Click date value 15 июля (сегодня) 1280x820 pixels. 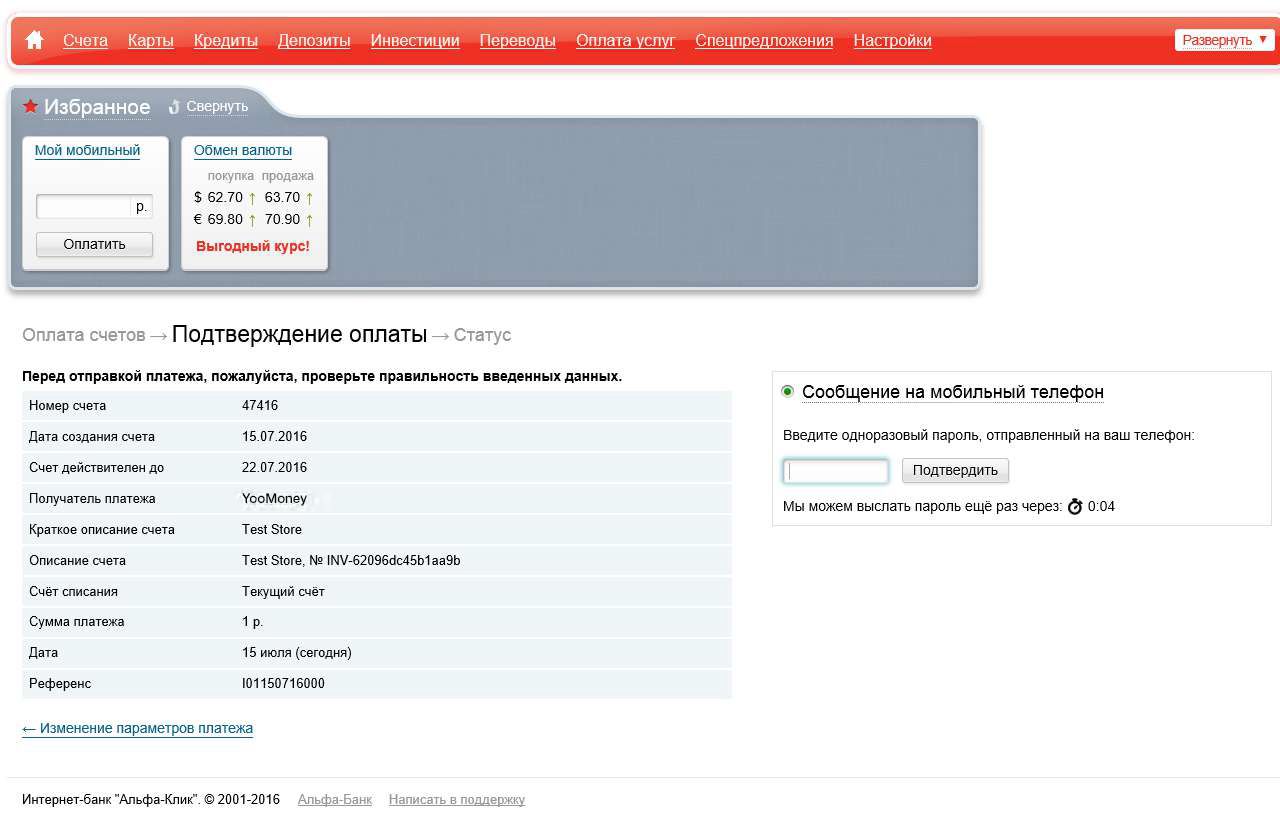pyautogui.click(x=297, y=653)
